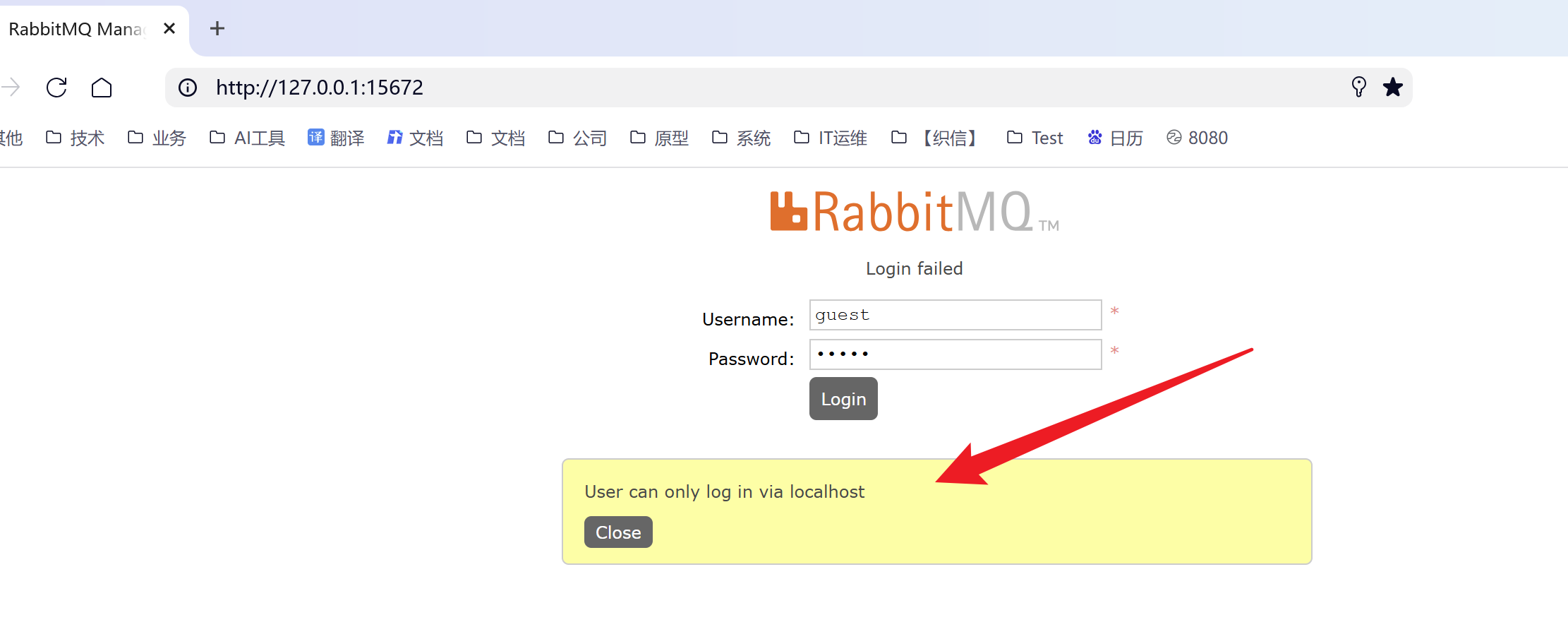Screen dimensions: 1568x639
Task: Open the 翻译 bookmark
Action: point(336,138)
